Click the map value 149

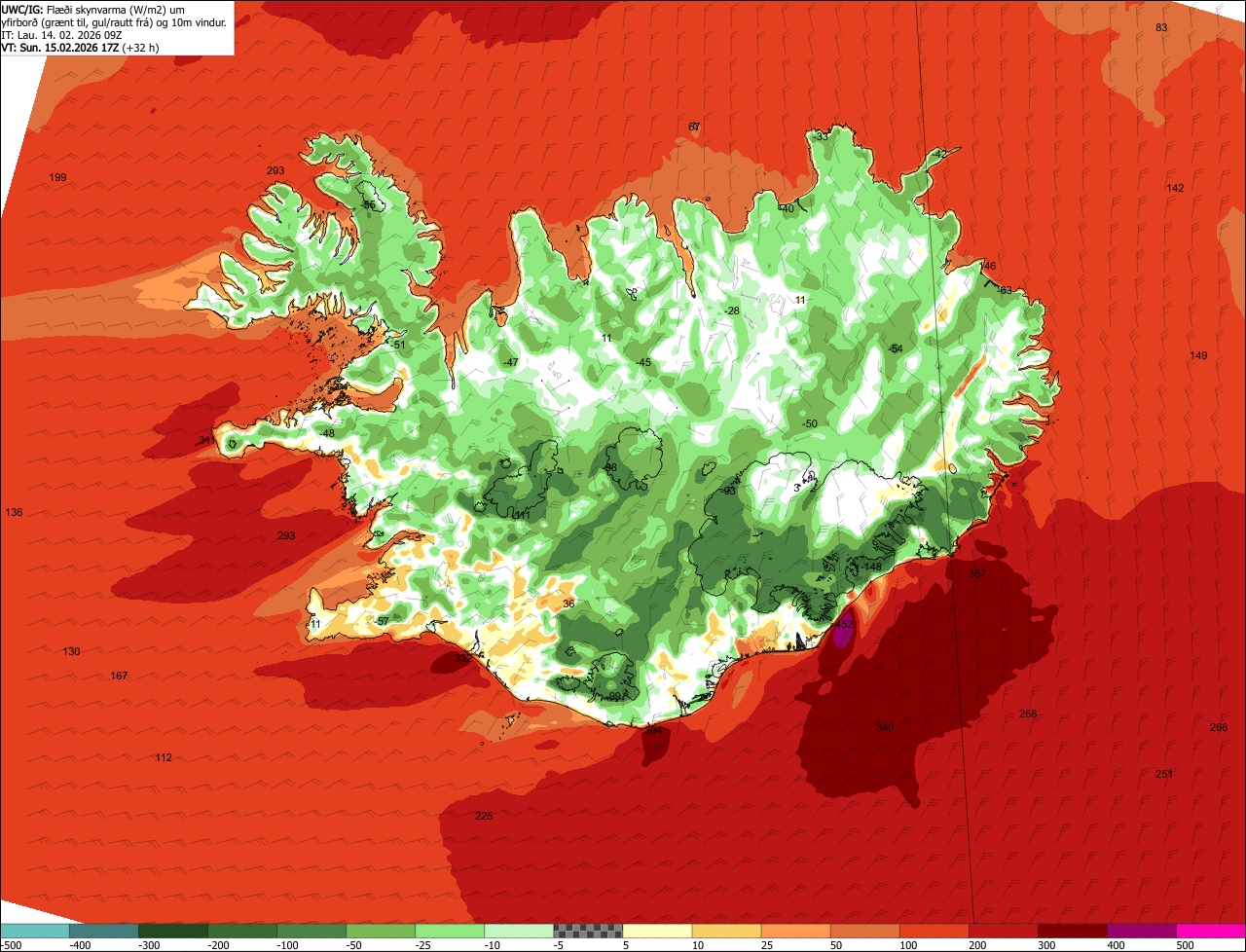pyautogui.click(x=1198, y=355)
